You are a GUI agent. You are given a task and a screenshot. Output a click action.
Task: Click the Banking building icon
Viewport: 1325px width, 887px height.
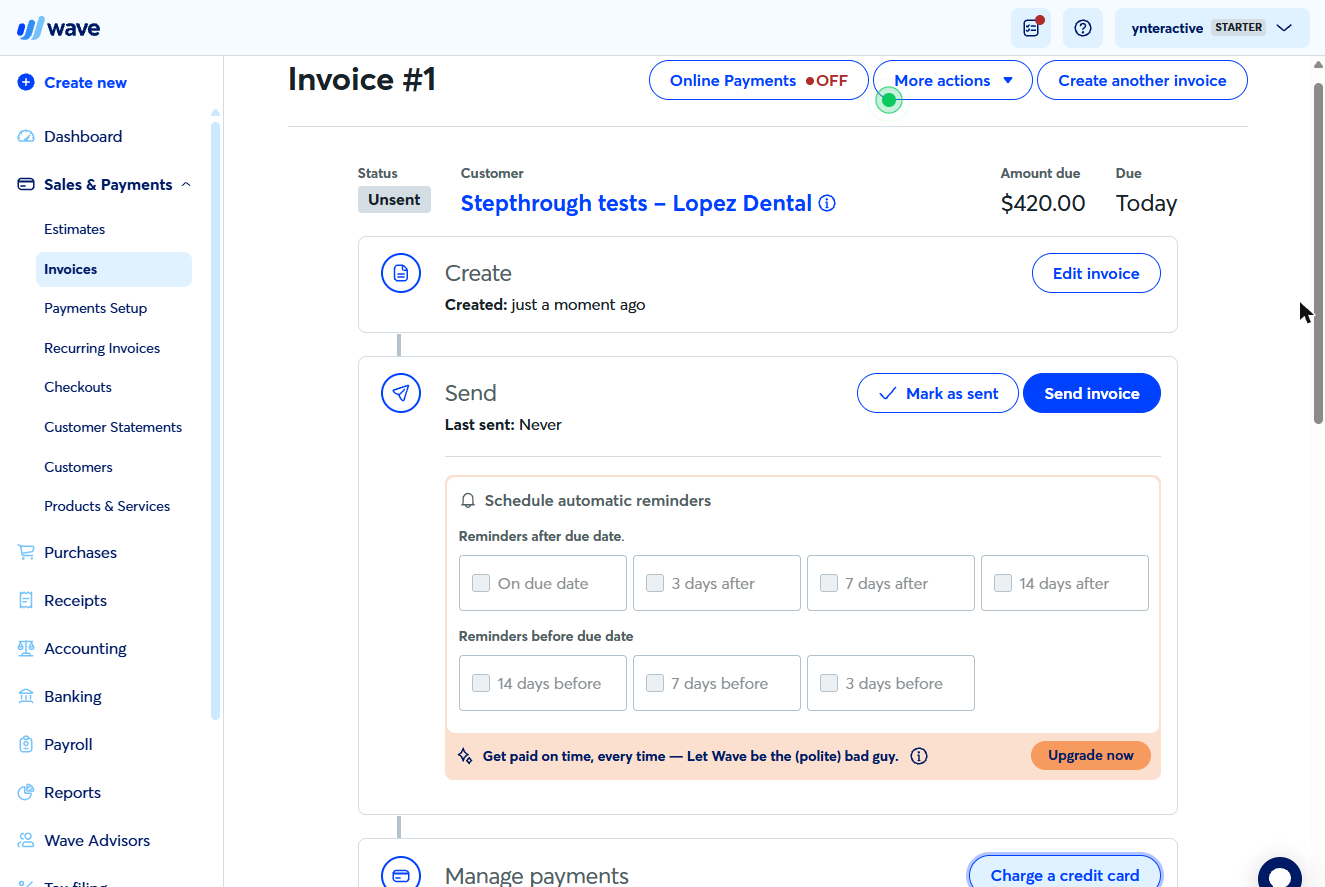point(26,697)
